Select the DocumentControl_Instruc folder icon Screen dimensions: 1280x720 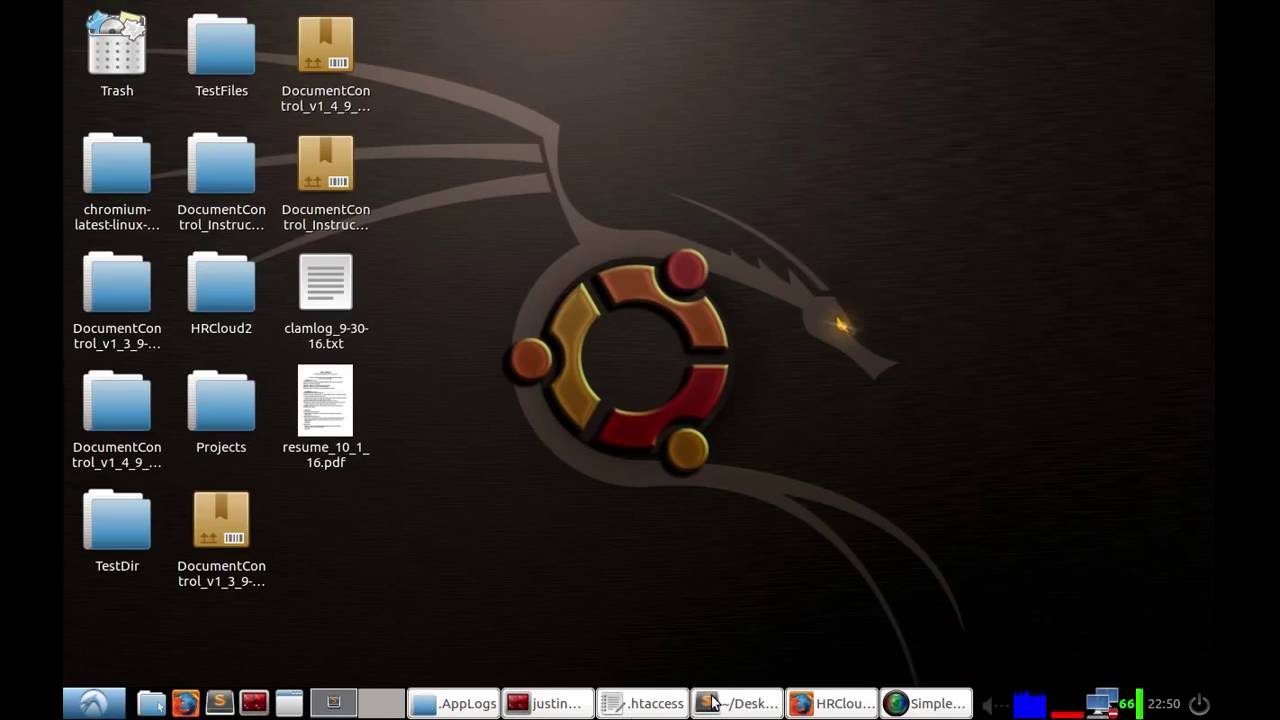coord(221,163)
